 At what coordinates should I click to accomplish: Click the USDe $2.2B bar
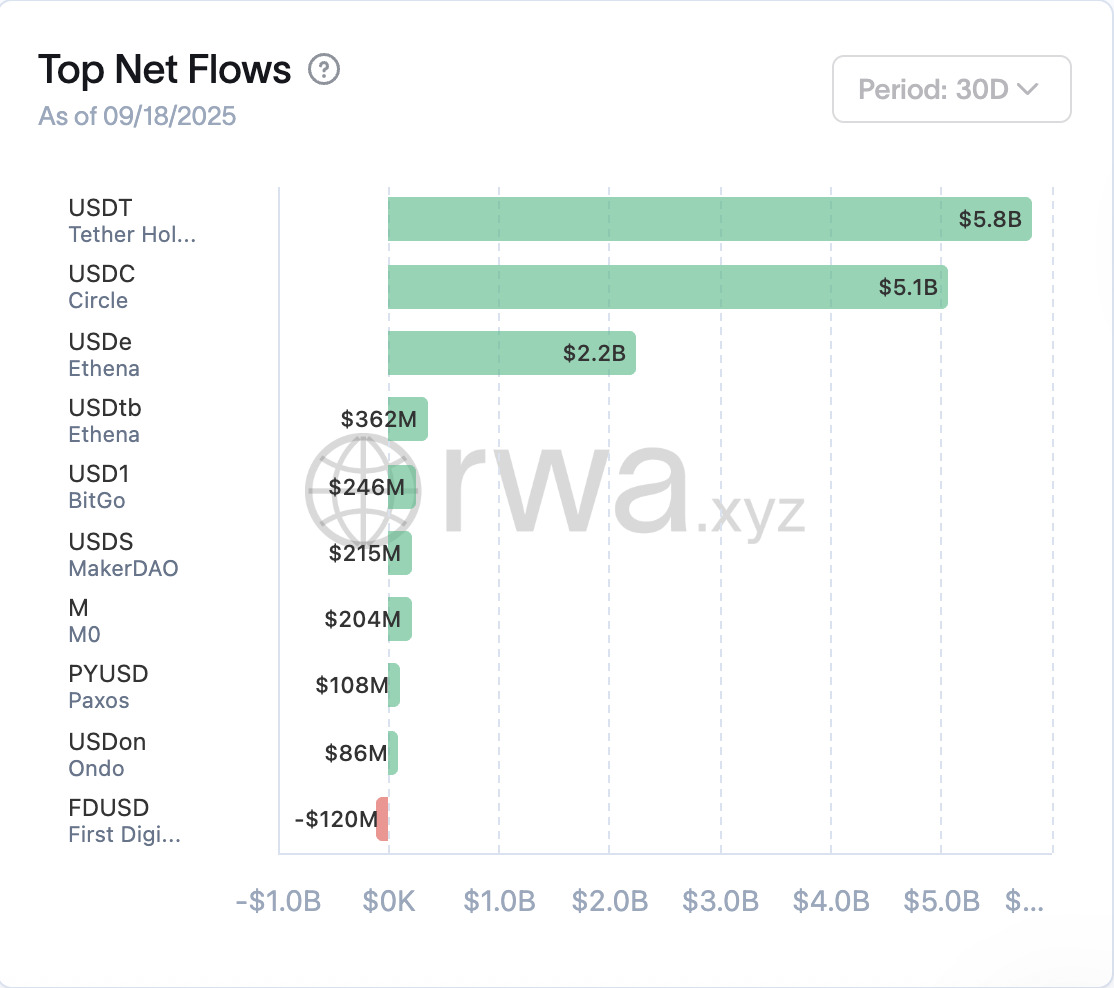(x=510, y=353)
